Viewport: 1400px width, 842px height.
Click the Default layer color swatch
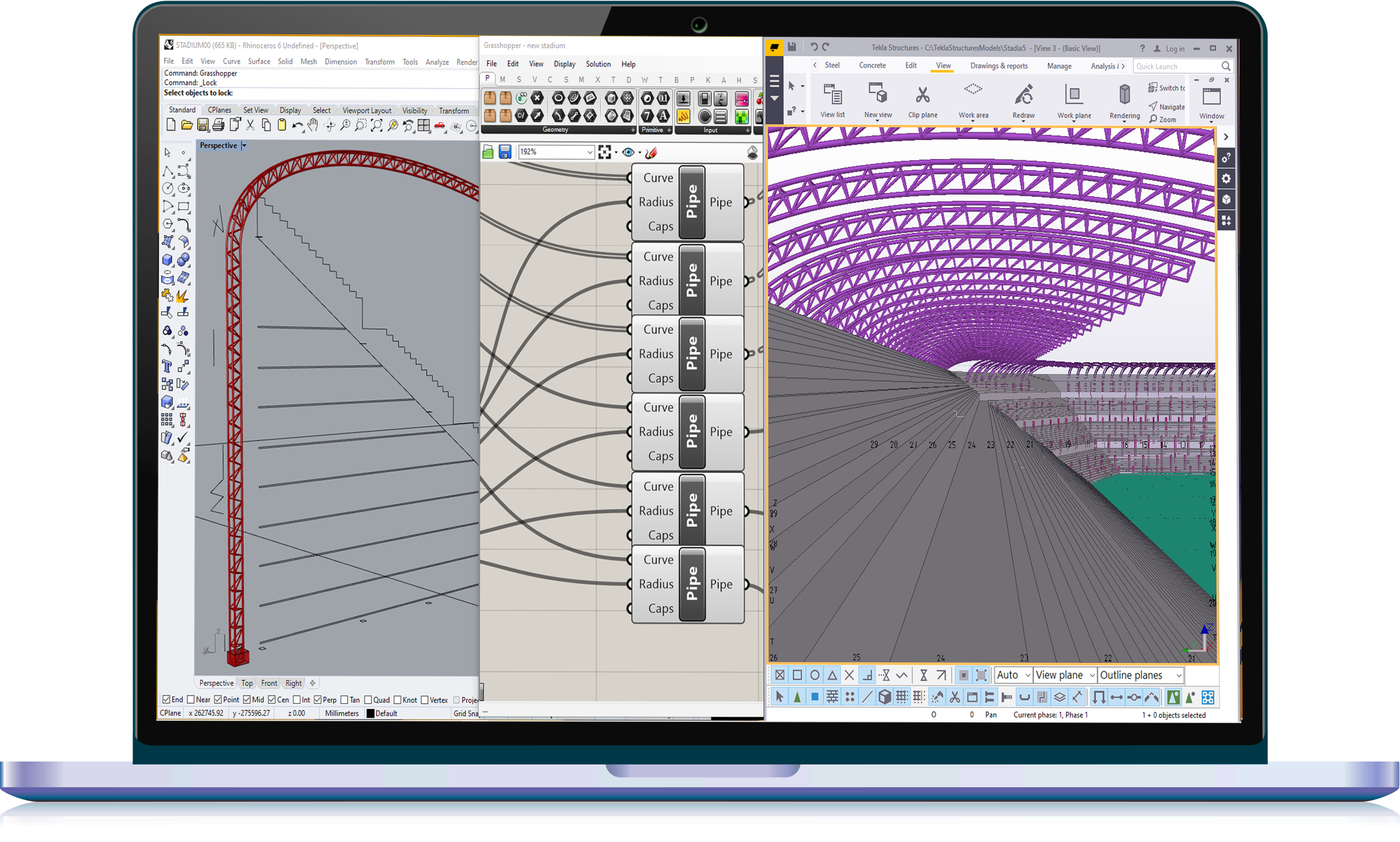(370, 713)
